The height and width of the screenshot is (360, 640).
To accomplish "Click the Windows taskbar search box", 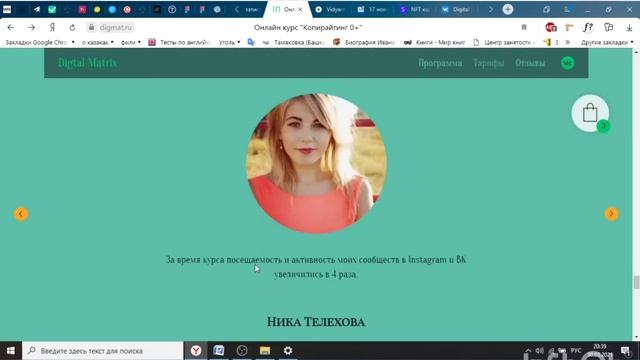I will pyautogui.click(x=102, y=351).
